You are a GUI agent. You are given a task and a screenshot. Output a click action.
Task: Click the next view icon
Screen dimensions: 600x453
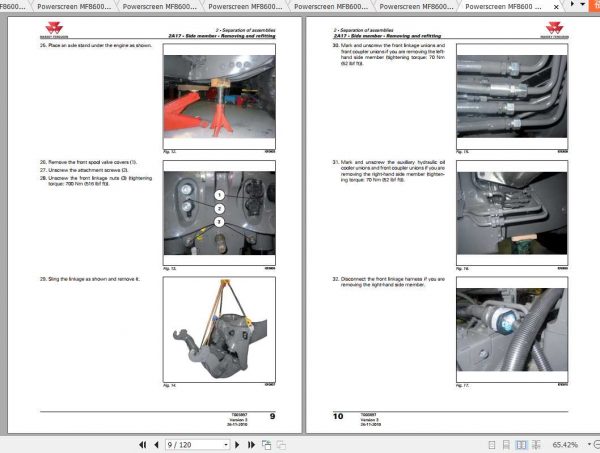point(281,445)
